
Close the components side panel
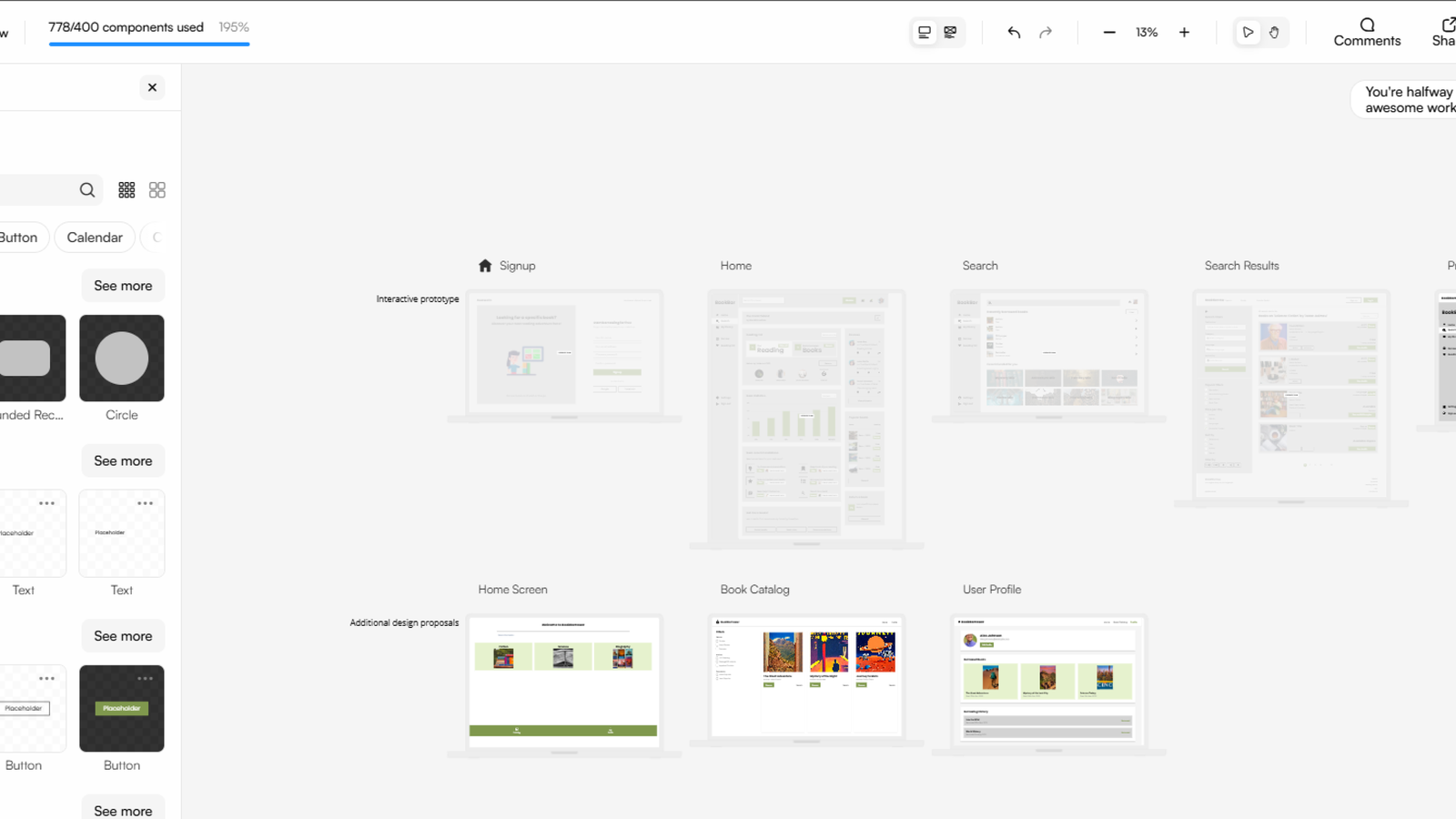click(152, 87)
